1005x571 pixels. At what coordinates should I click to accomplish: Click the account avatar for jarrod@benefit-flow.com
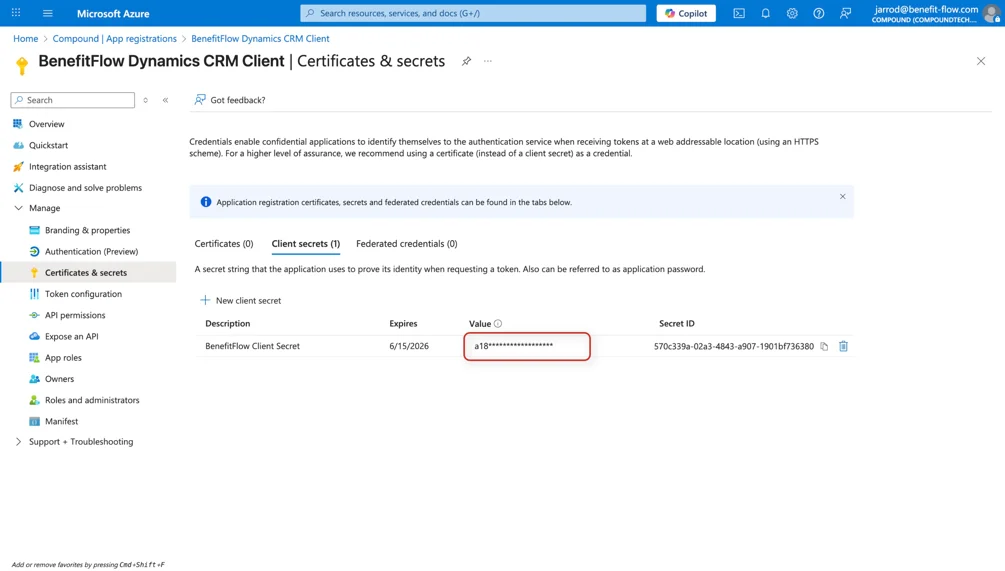pyautogui.click(x=992, y=13)
